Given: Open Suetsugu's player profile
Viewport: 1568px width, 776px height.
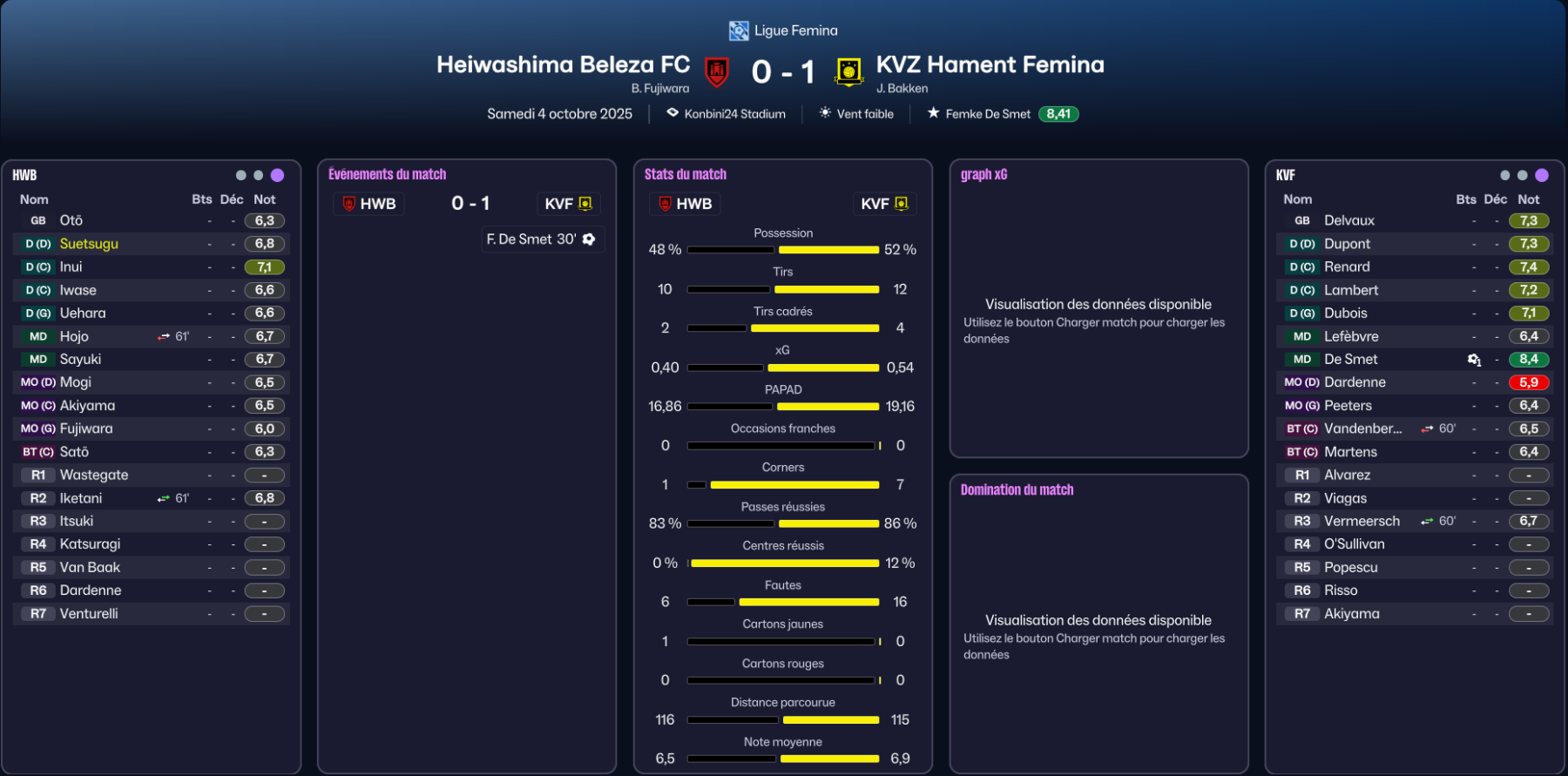Looking at the screenshot, I should click(x=89, y=244).
